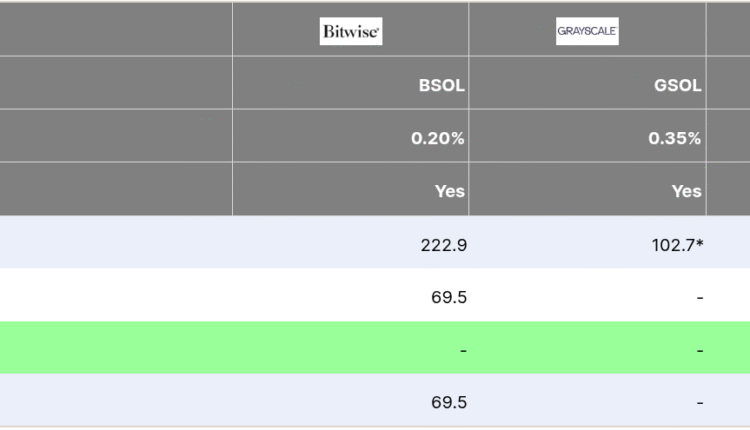This screenshot has width=750, height=430.
Task: Click Bitwise's dash in the green row
Action: (463, 350)
